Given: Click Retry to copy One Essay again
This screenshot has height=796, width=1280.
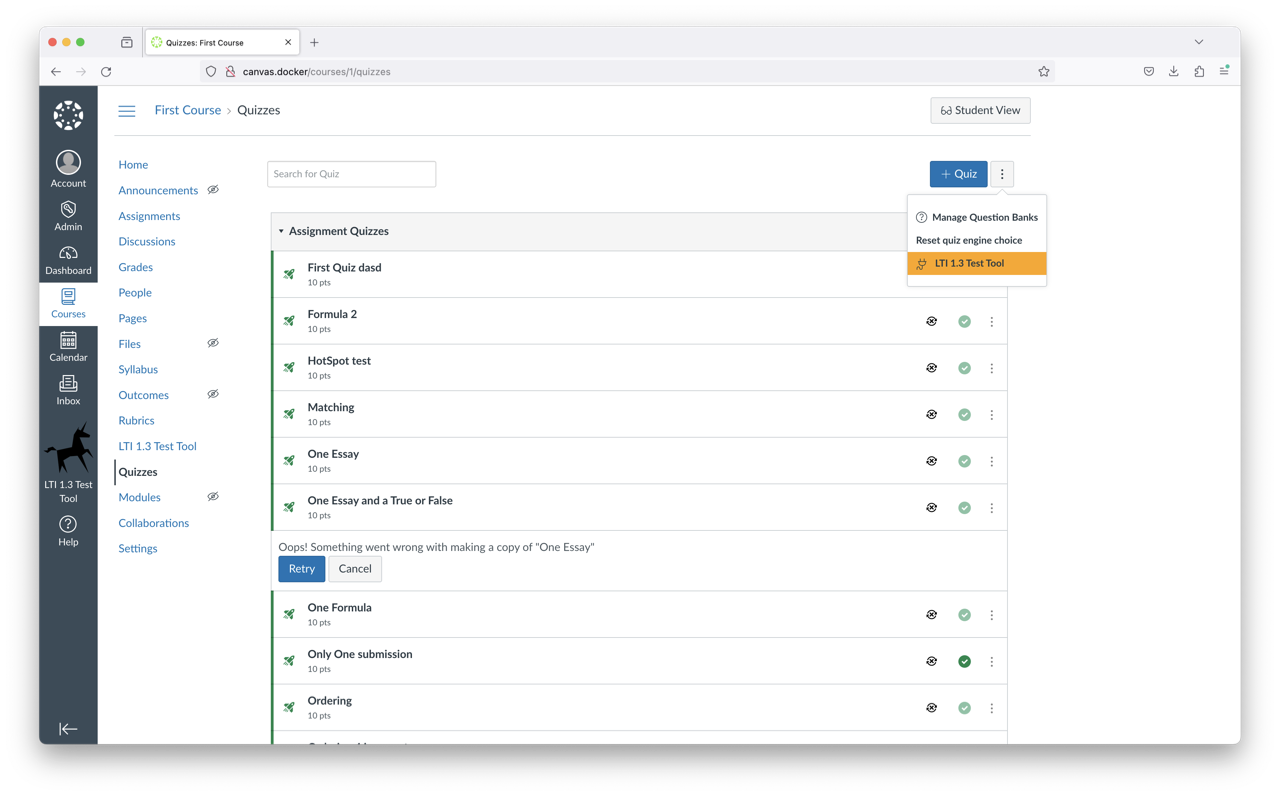Looking at the screenshot, I should tap(301, 568).
